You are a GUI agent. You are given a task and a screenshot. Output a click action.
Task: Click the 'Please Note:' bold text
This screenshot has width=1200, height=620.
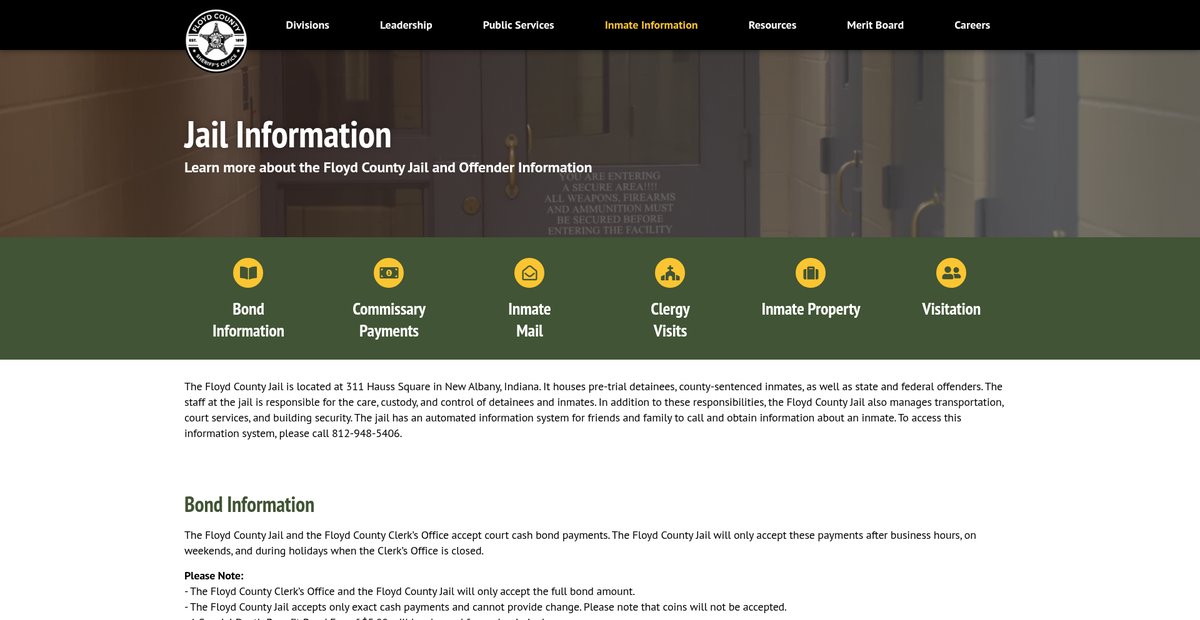(x=214, y=576)
